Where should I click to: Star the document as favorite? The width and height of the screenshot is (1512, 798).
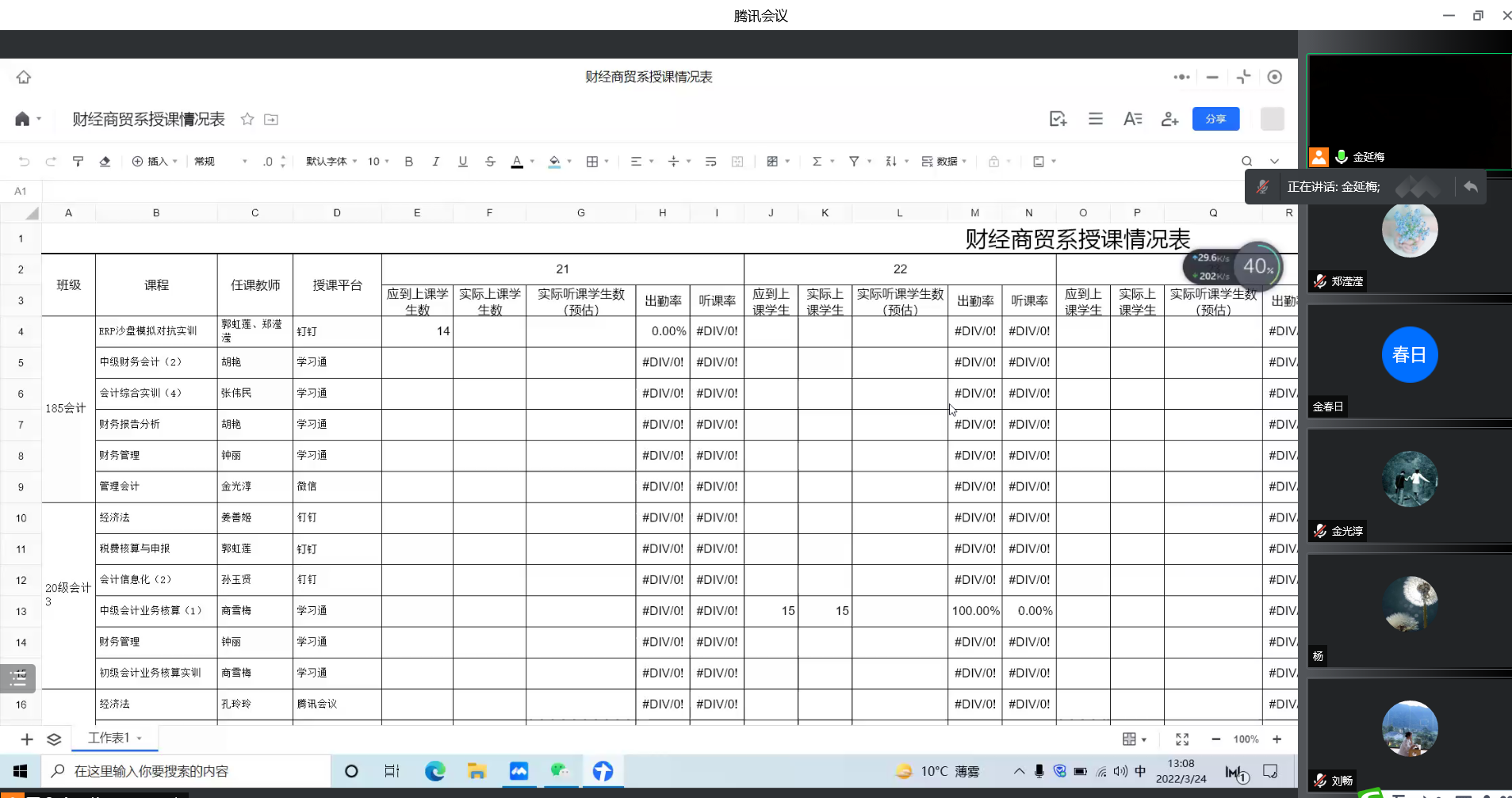[x=247, y=119]
